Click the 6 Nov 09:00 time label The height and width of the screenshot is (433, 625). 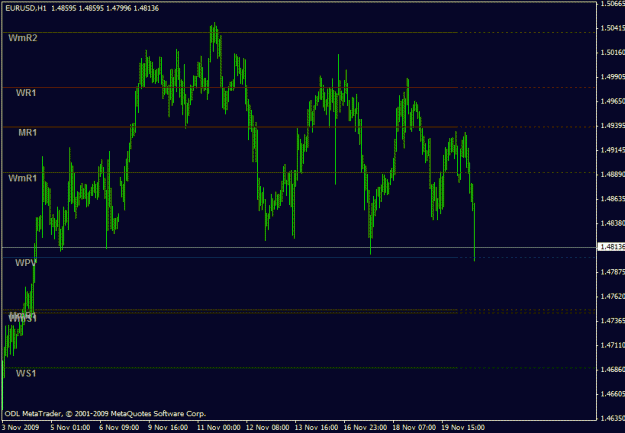(120, 427)
